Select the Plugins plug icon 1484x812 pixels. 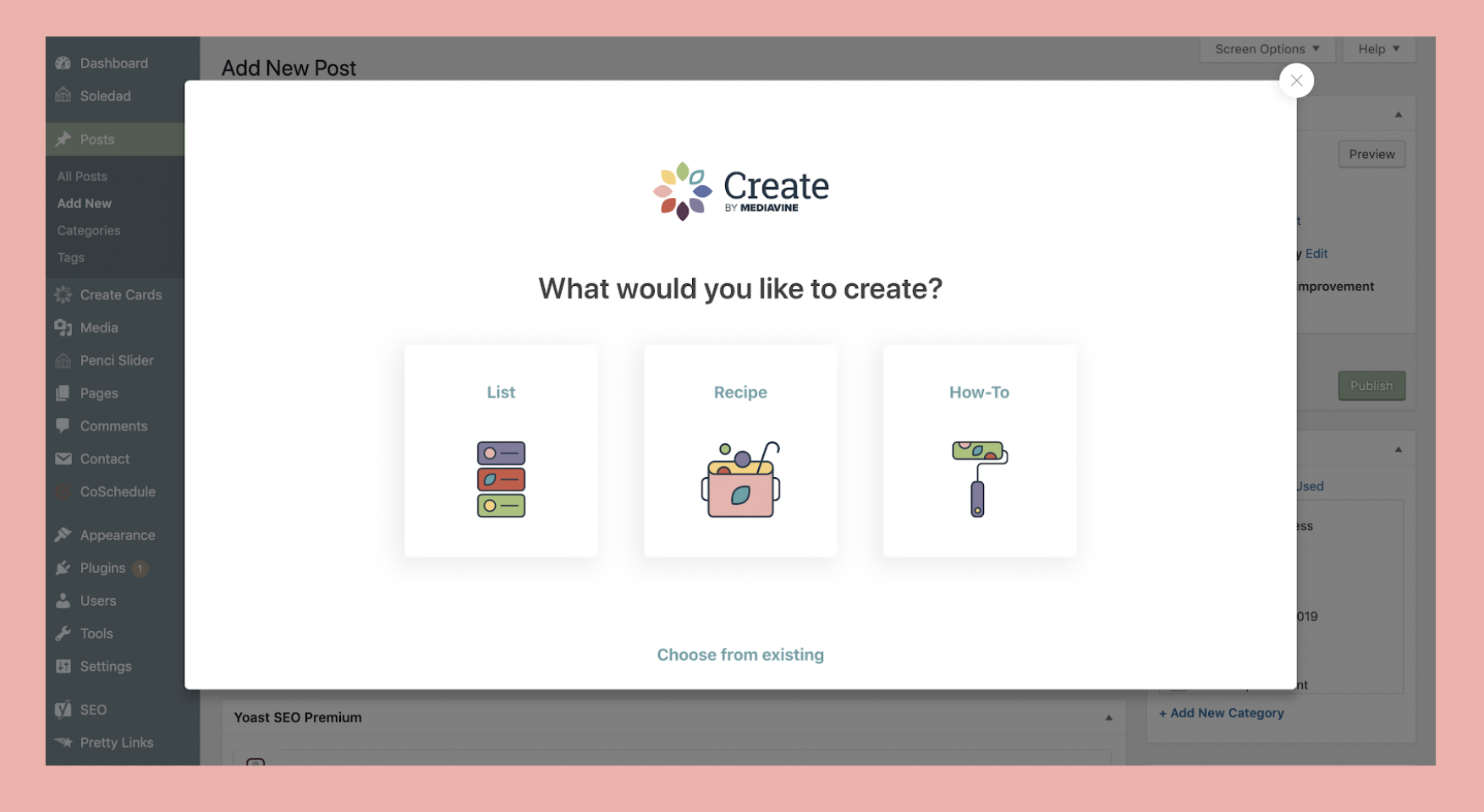click(63, 568)
